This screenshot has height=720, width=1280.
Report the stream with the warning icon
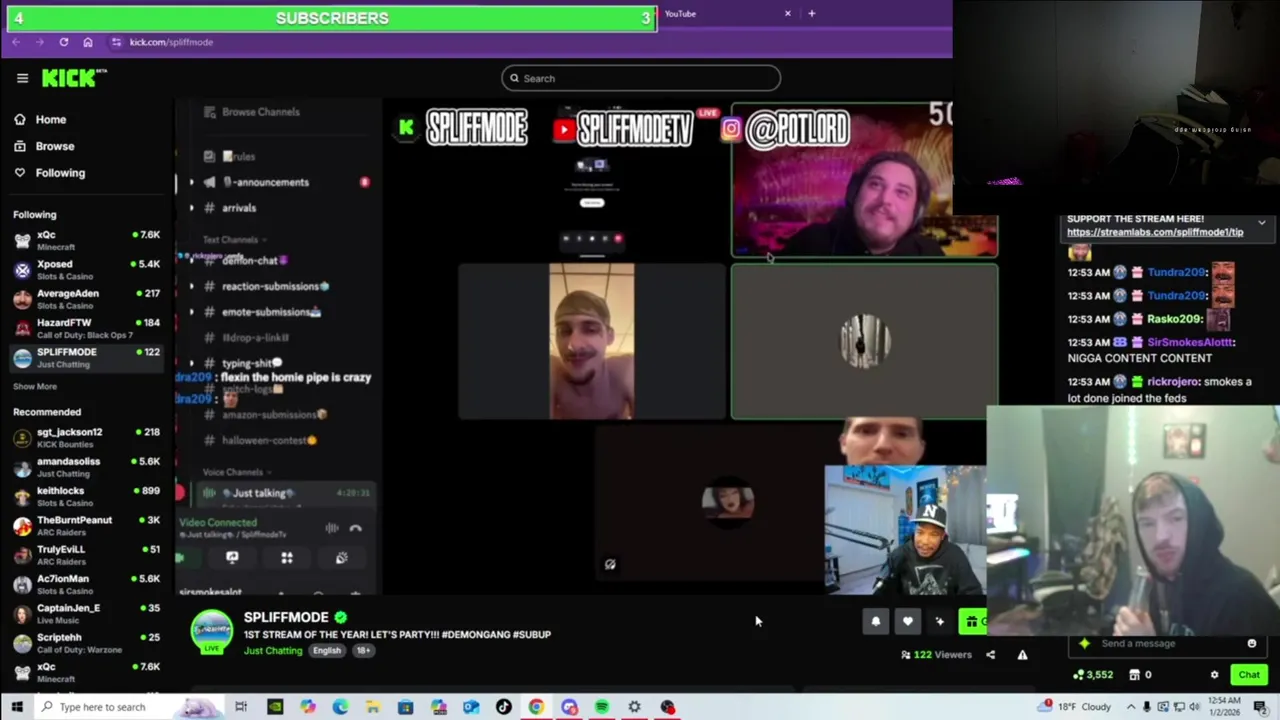pyautogui.click(x=1022, y=655)
